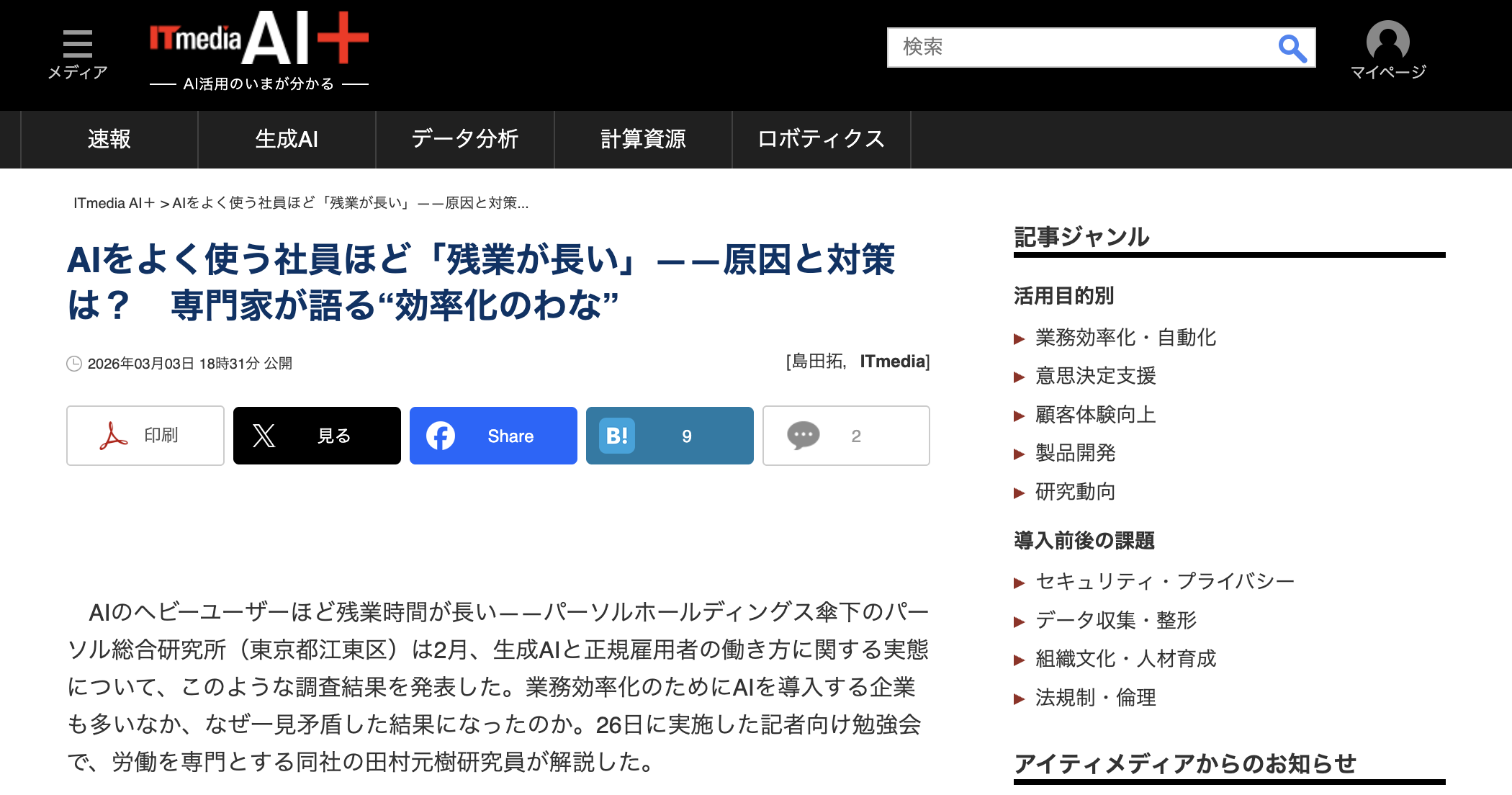Open comments speech bubble button
This screenshot has height=795, width=1512.
coord(846,436)
